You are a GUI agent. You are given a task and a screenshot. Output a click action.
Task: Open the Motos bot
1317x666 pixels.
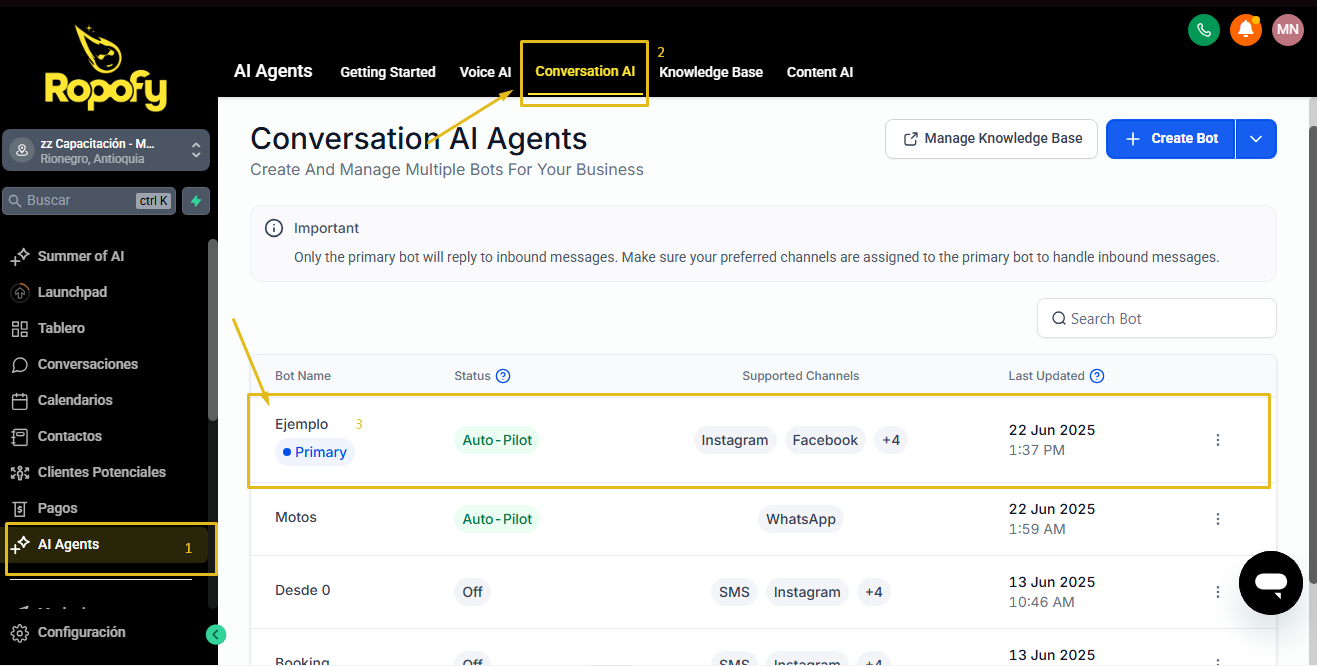(x=296, y=518)
